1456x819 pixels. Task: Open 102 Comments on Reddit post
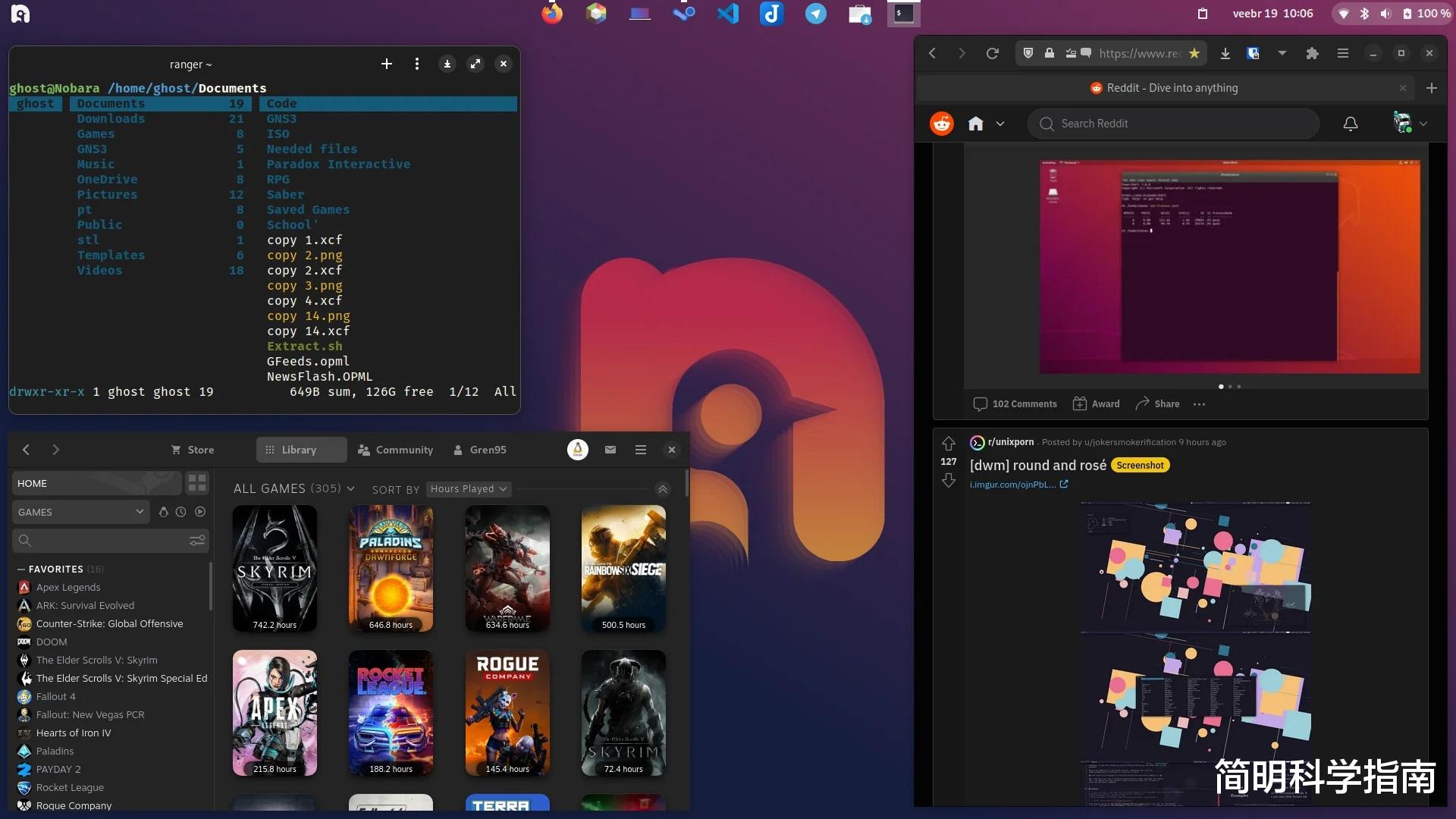pos(1015,404)
